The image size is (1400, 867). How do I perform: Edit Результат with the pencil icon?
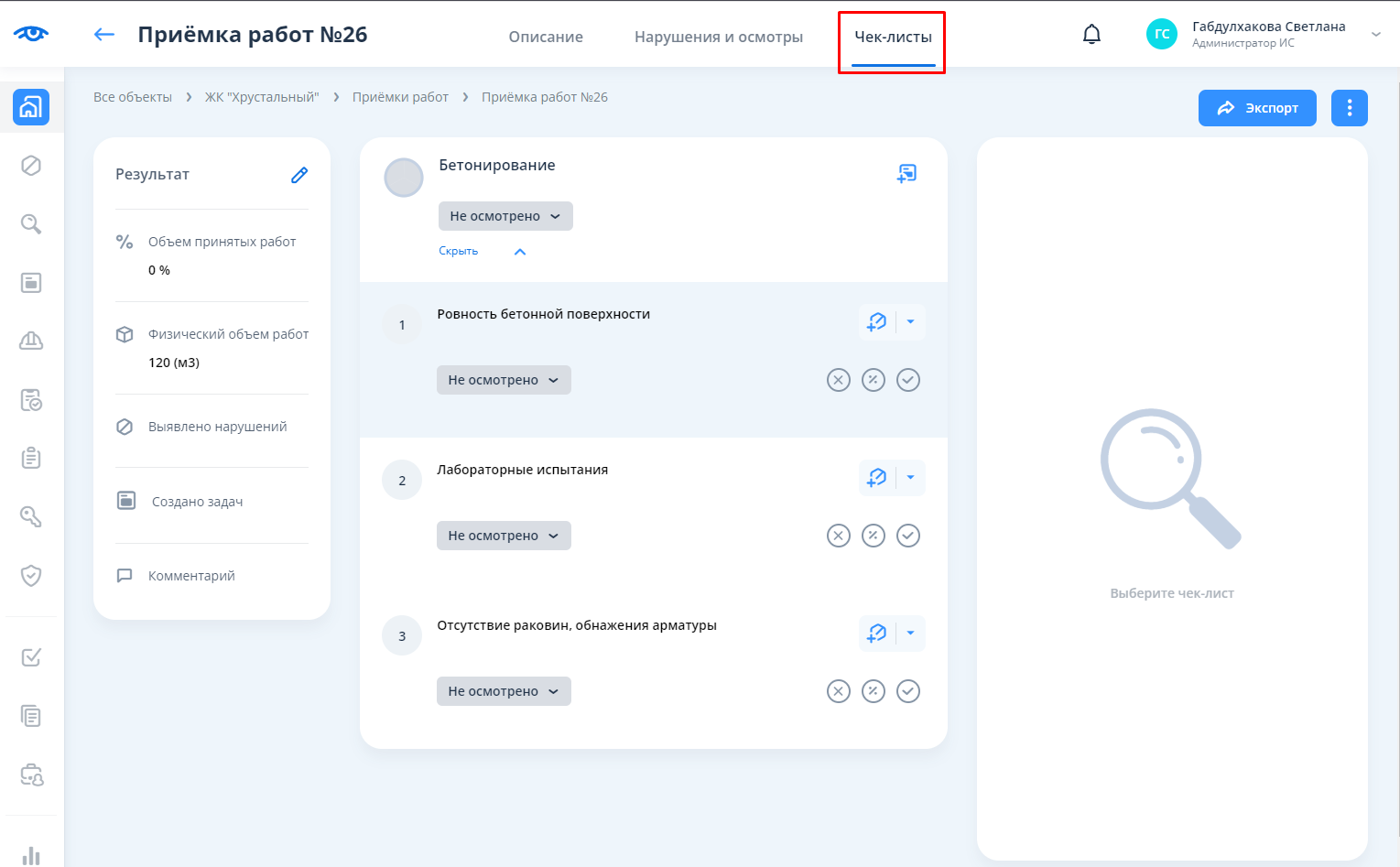(299, 175)
